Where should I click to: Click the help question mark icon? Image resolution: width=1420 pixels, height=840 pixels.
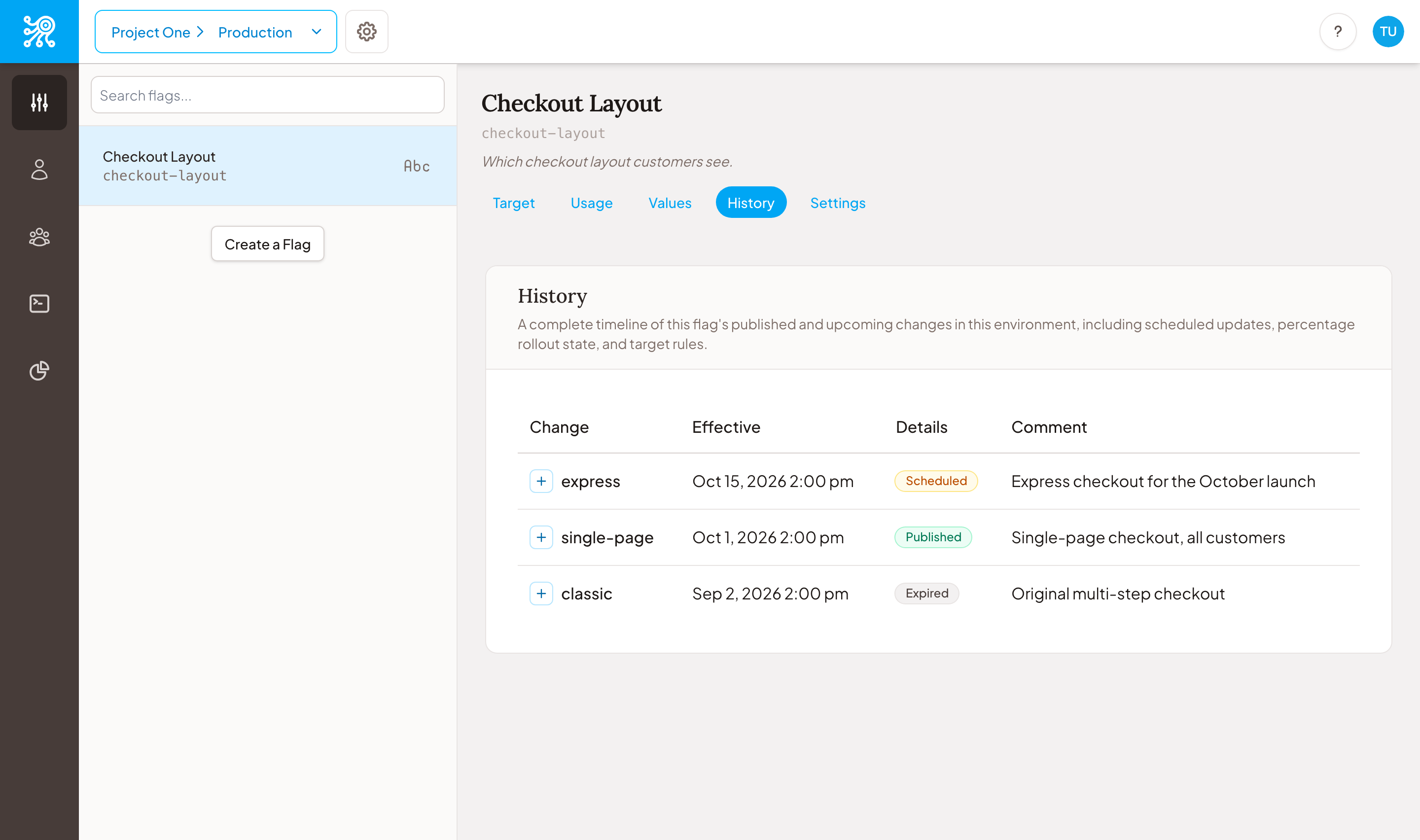(x=1338, y=32)
